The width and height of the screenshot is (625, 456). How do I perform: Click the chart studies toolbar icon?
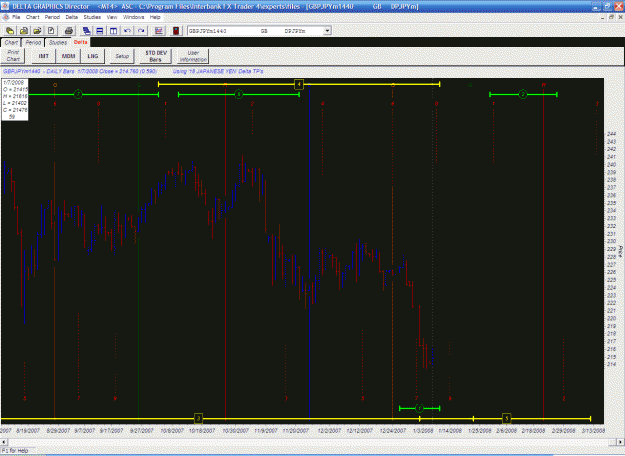tap(159, 31)
